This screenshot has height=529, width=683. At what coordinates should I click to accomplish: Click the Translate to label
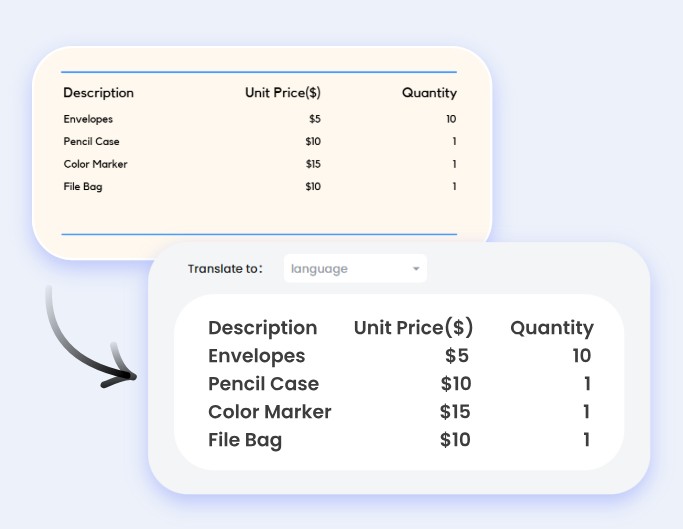(225, 269)
